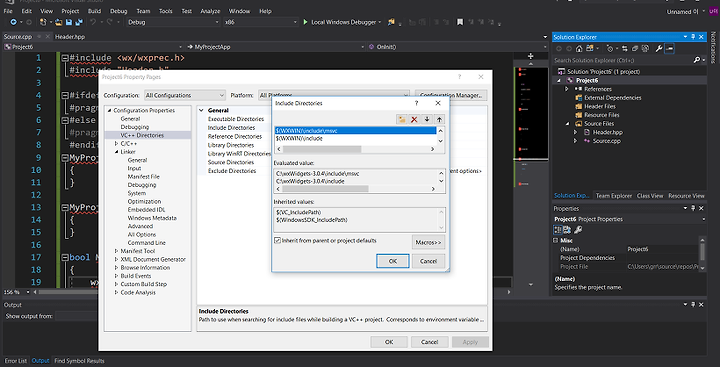This screenshot has width=720, height=367.
Task: Select Input under Linker node
Action: [x=134, y=168]
